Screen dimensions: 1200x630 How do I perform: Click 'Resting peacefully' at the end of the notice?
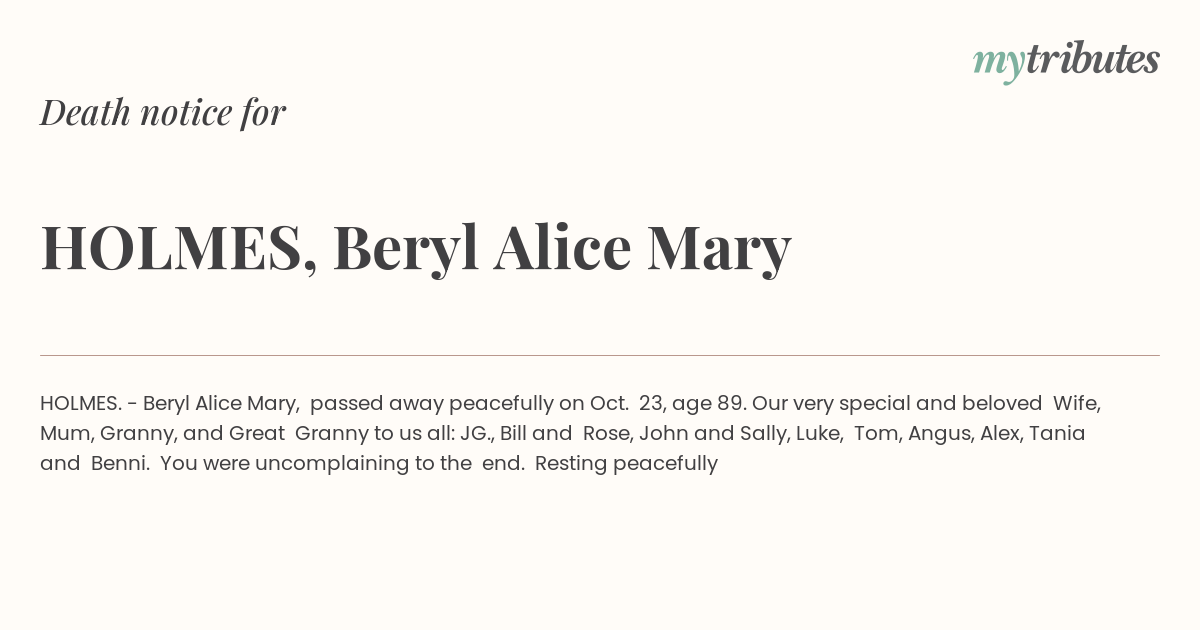pyautogui.click(x=626, y=464)
